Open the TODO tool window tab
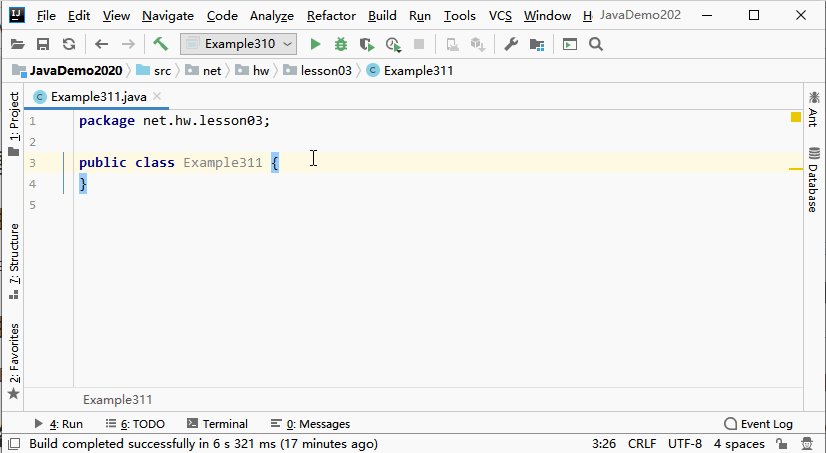 tap(135, 424)
